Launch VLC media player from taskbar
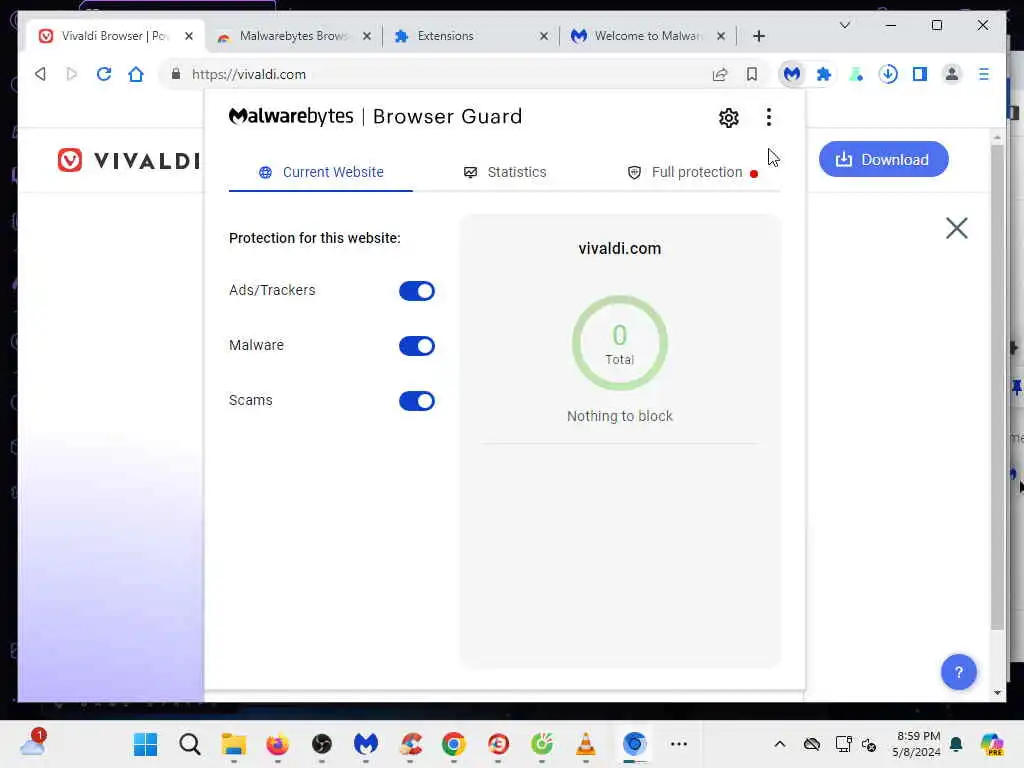The image size is (1024, 768). 586,744
